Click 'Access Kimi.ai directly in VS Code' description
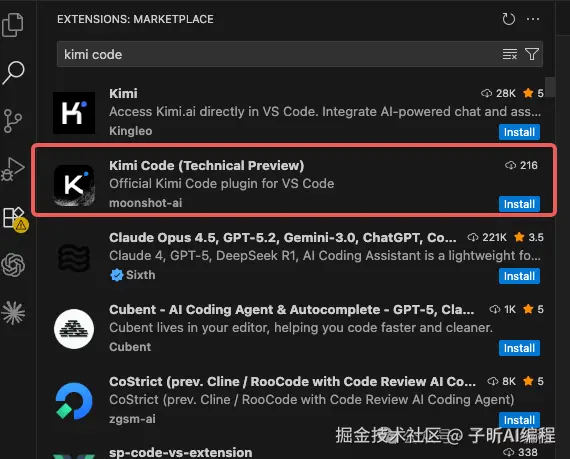 point(325,112)
